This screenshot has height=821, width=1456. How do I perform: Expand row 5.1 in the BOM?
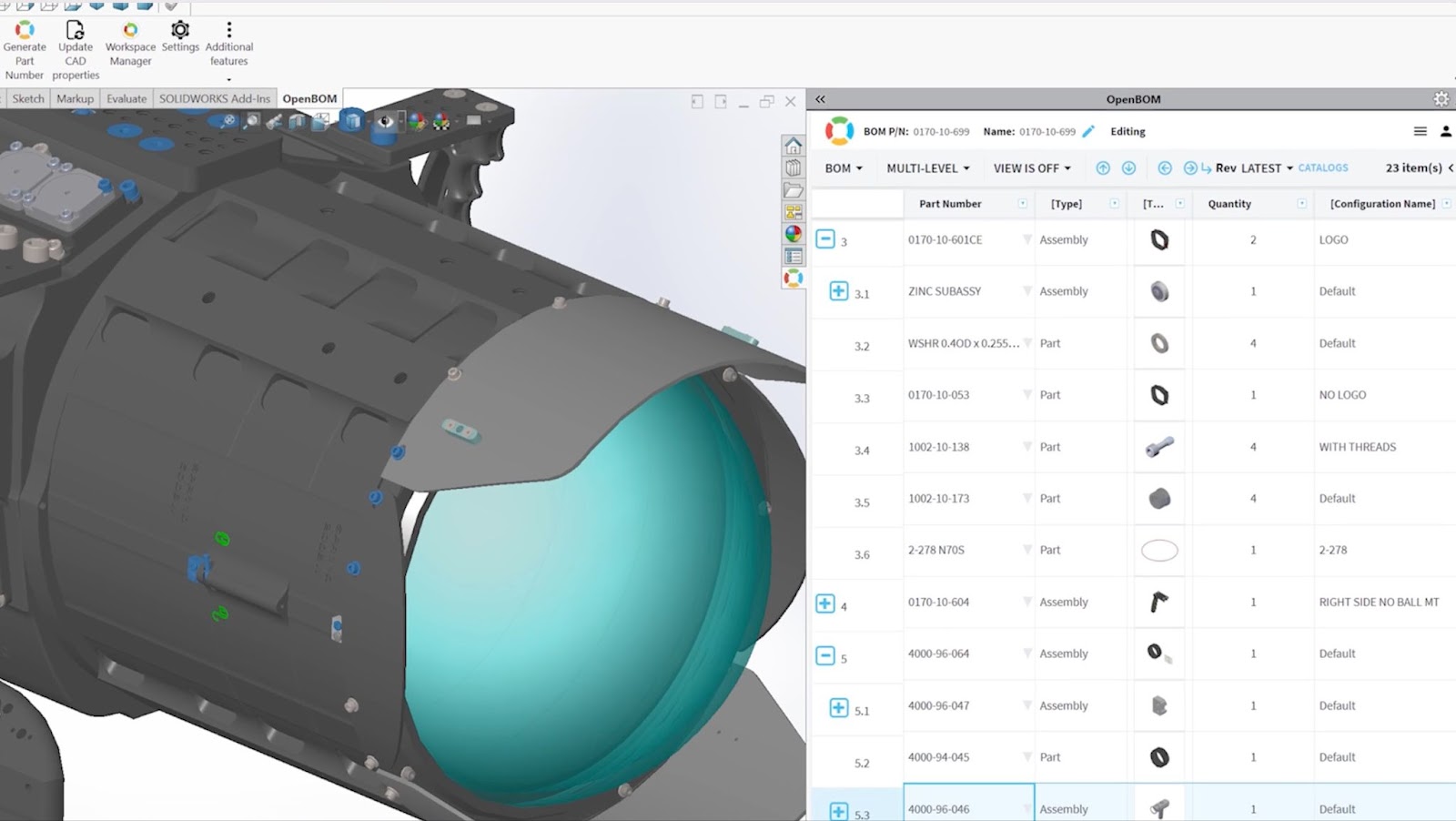[x=839, y=707]
